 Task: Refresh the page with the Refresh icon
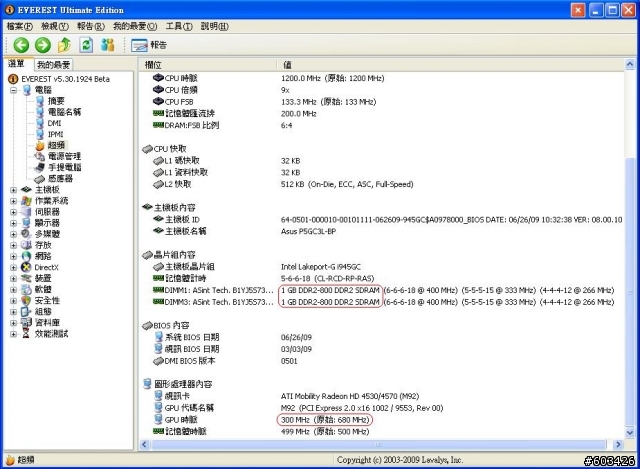tap(86, 45)
